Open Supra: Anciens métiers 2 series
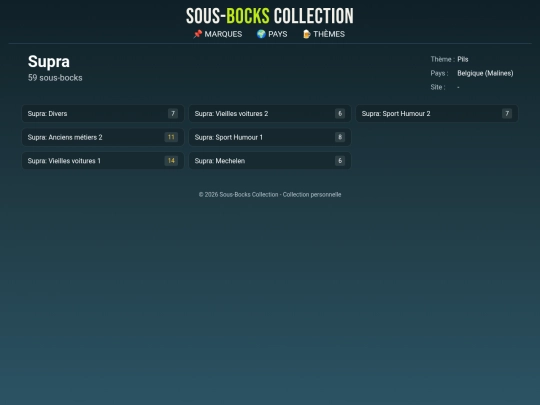The height and width of the screenshot is (405, 540). click(x=103, y=137)
